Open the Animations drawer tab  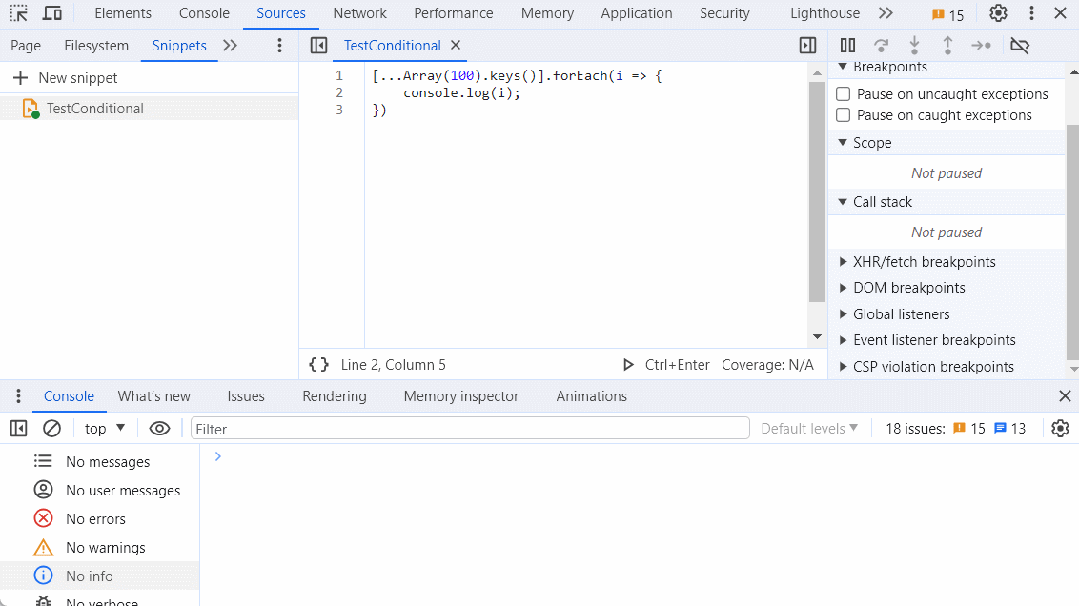[x=592, y=396]
